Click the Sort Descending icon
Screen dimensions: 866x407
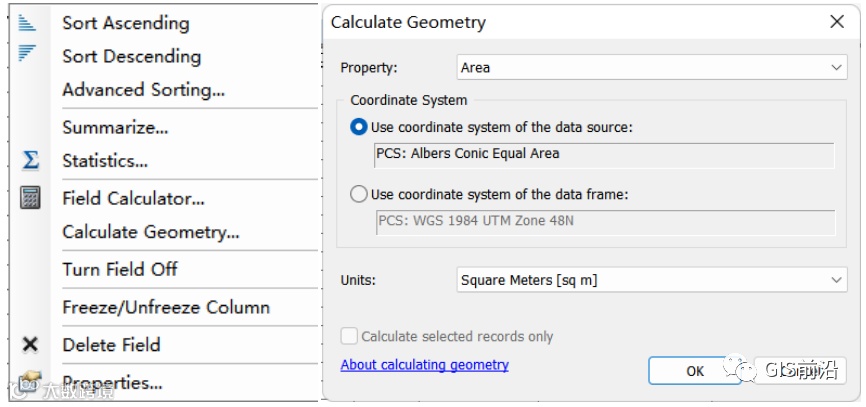(x=28, y=53)
